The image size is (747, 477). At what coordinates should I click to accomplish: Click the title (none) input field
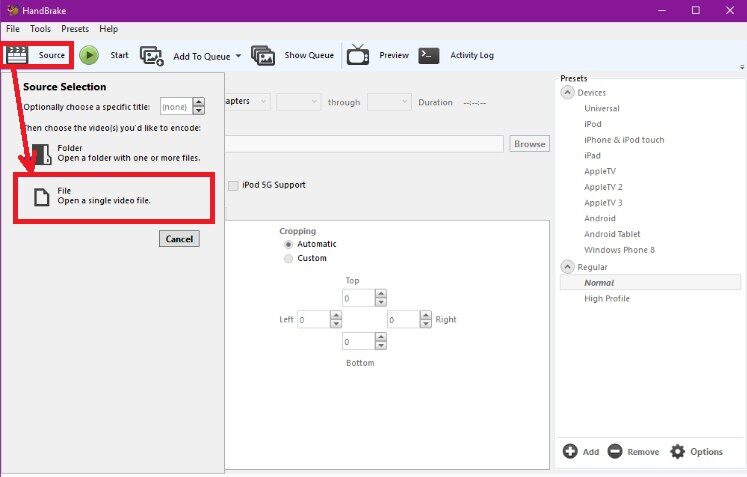point(176,106)
